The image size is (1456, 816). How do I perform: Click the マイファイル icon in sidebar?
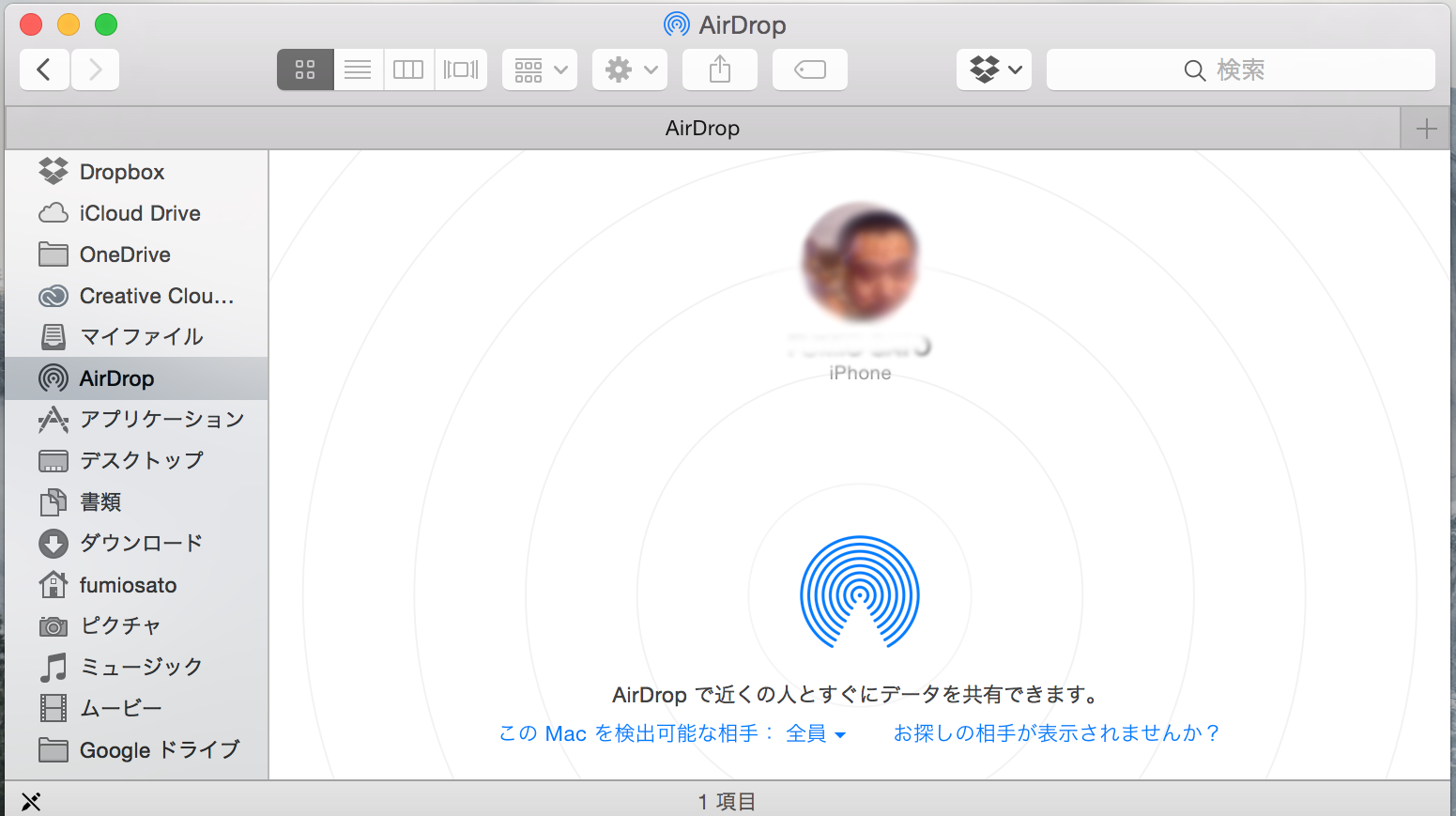pyautogui.click(x=54, y=336)
